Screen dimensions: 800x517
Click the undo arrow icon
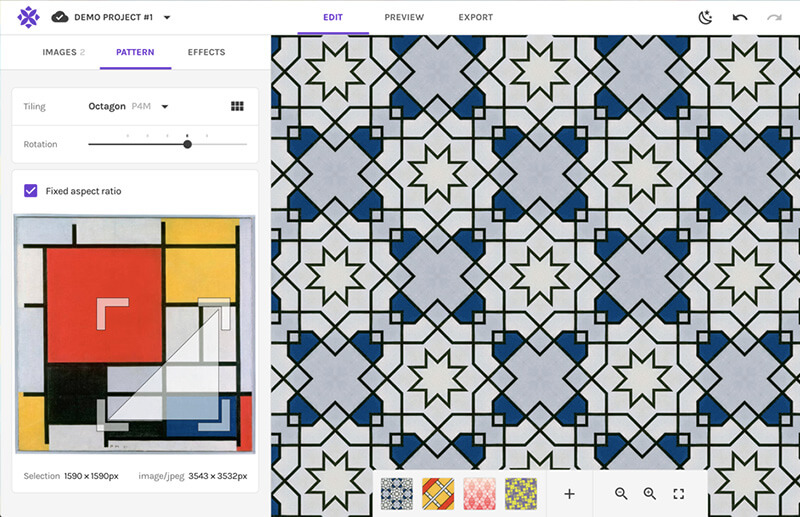740,17
